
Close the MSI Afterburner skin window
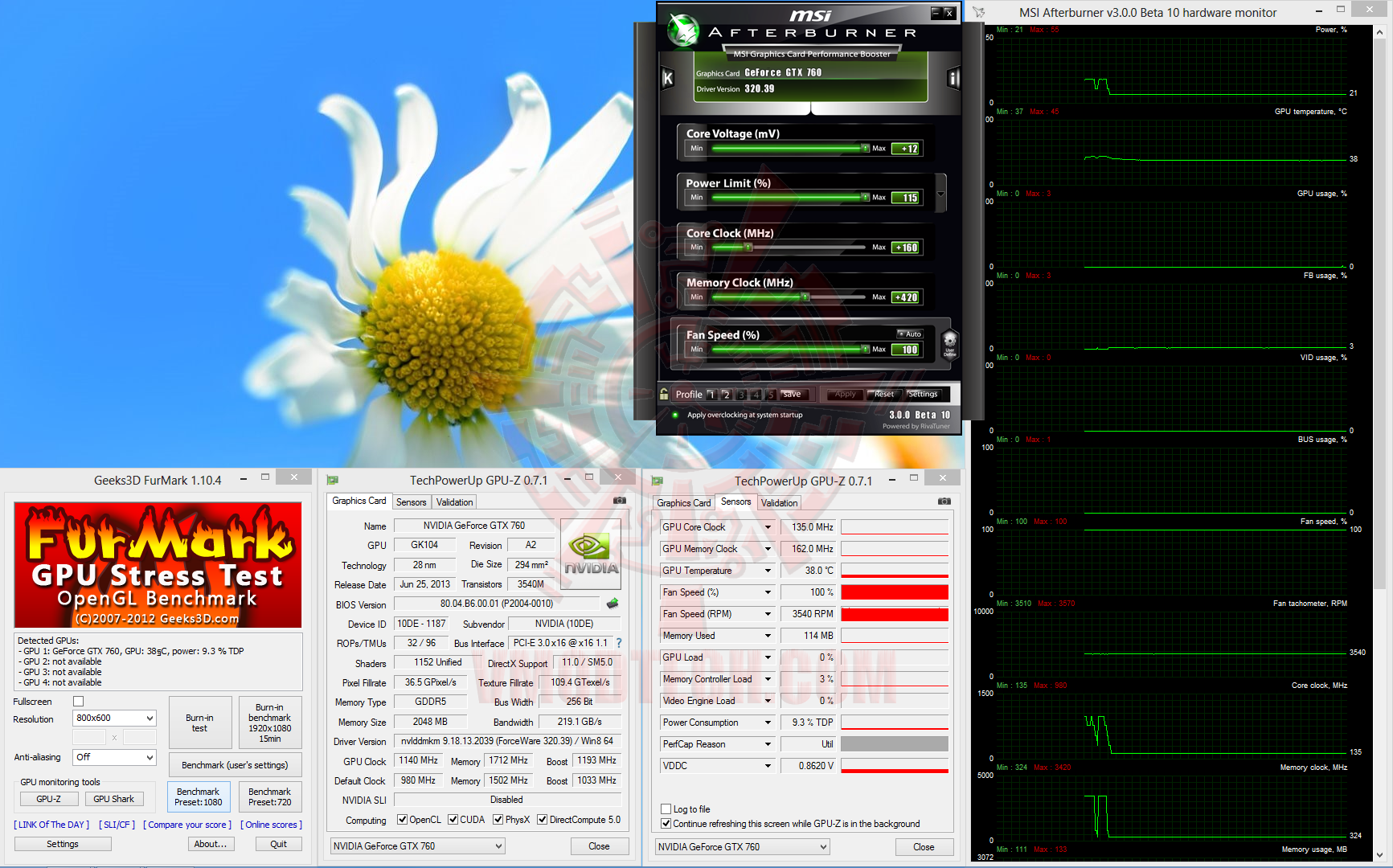click(x=949, y=13)
